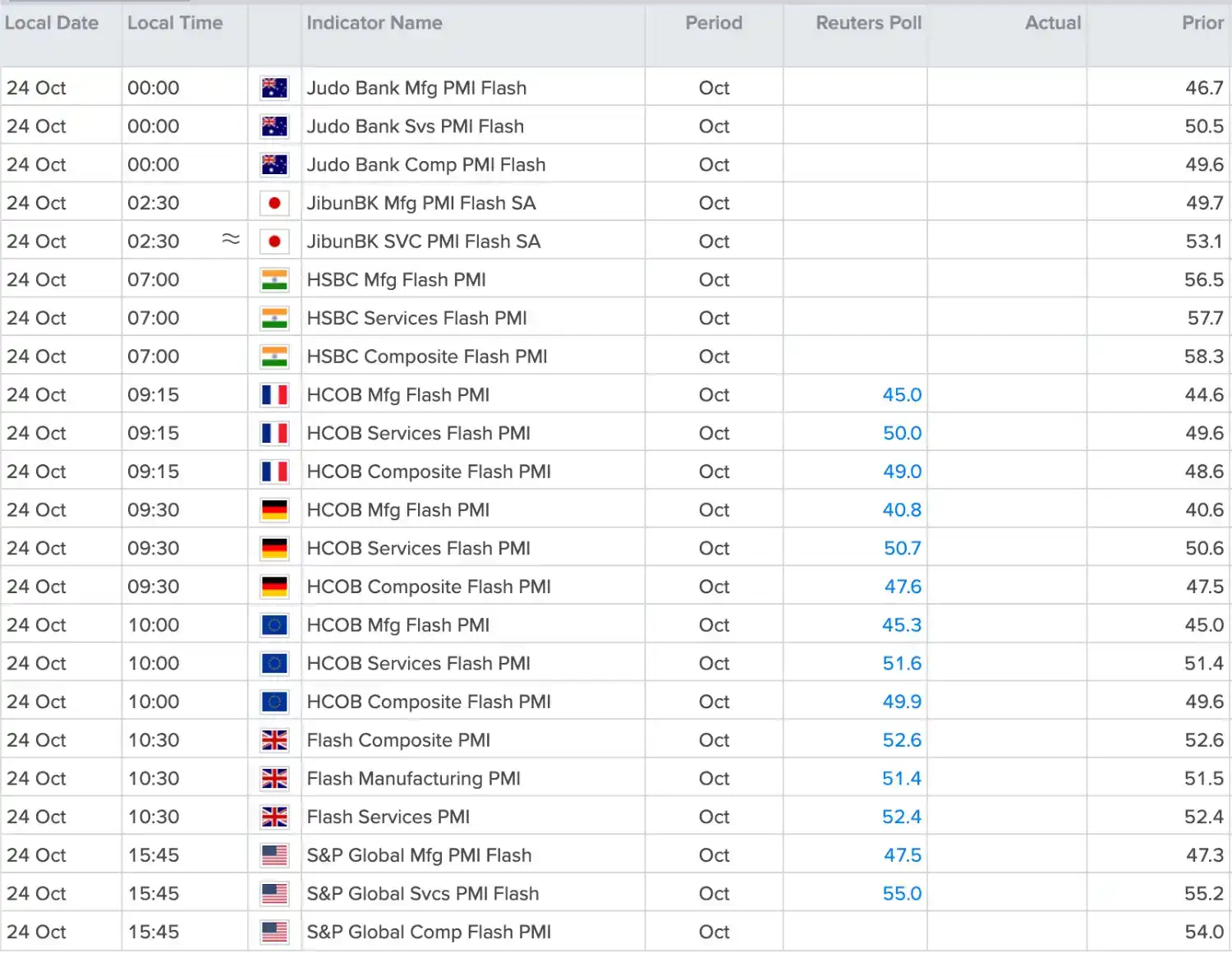Screen dimensions: 1232x953
Task: Select the Japan flag beside JibunBK SVC PMI Flash SA
Action: point(274,242)
